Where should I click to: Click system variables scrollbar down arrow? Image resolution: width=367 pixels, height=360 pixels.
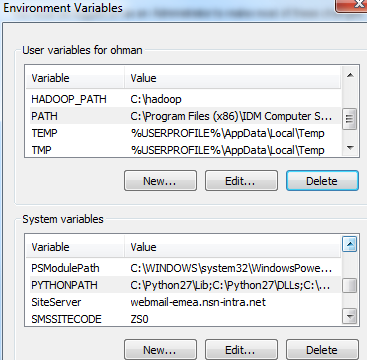(x=350, y=316)
